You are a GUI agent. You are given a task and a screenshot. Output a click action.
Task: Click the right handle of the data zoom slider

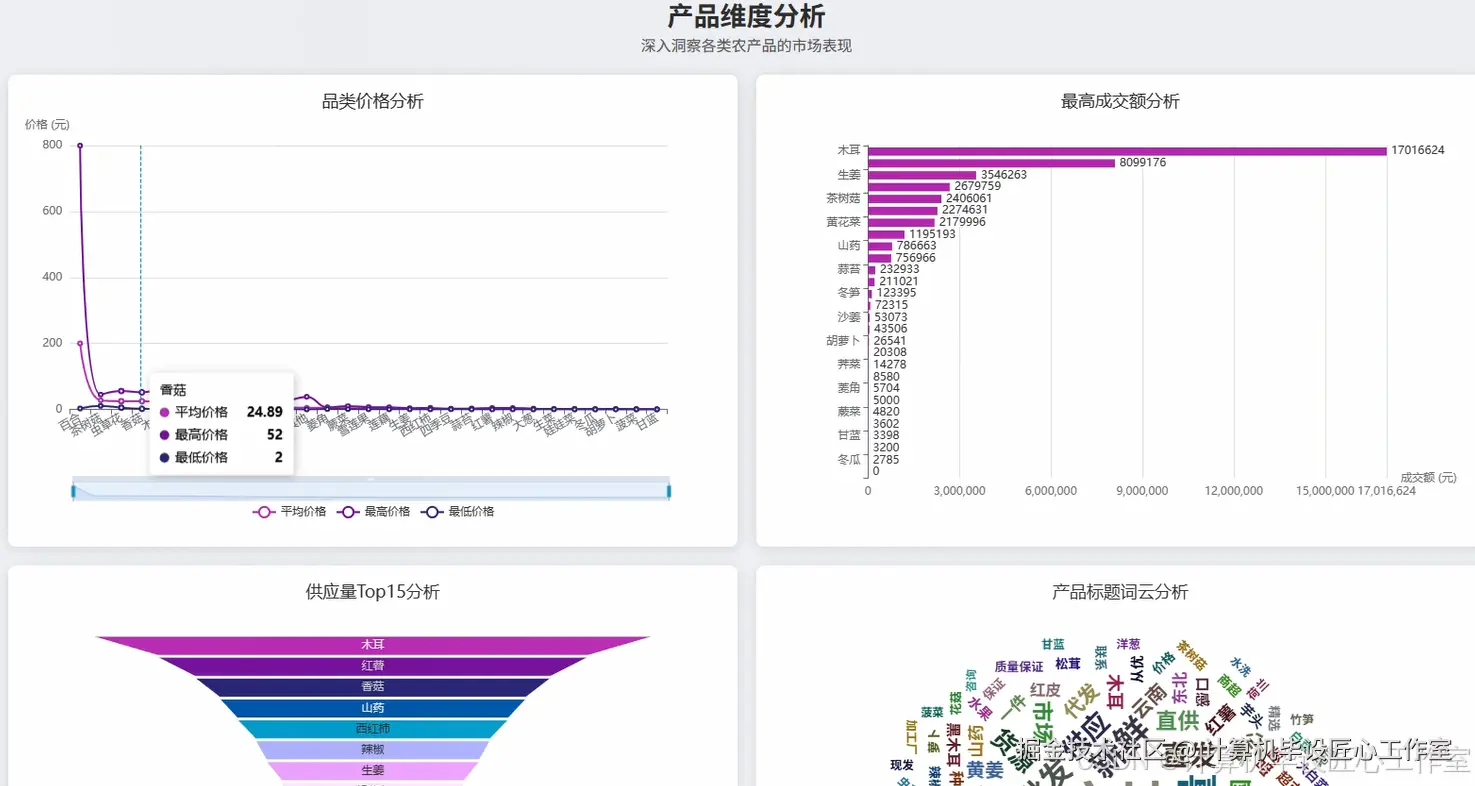[x=668, y=490]
